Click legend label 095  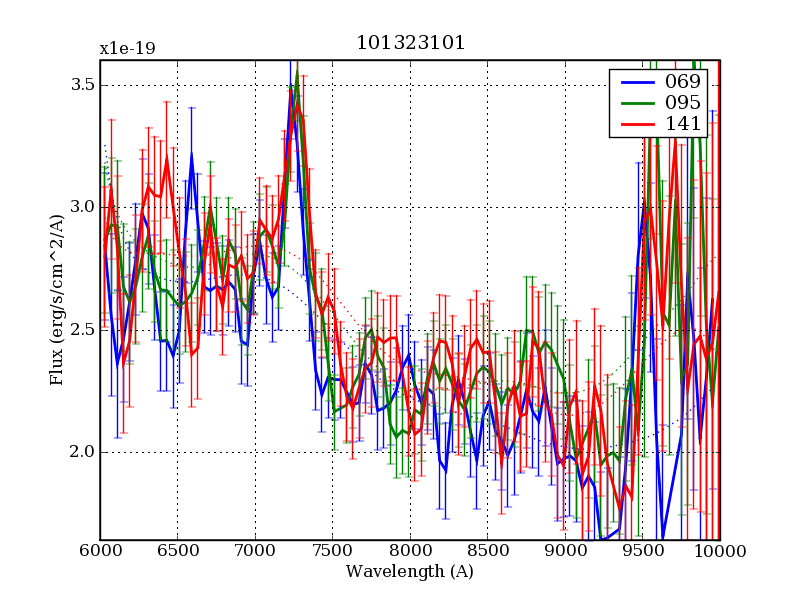coord(682,103)
